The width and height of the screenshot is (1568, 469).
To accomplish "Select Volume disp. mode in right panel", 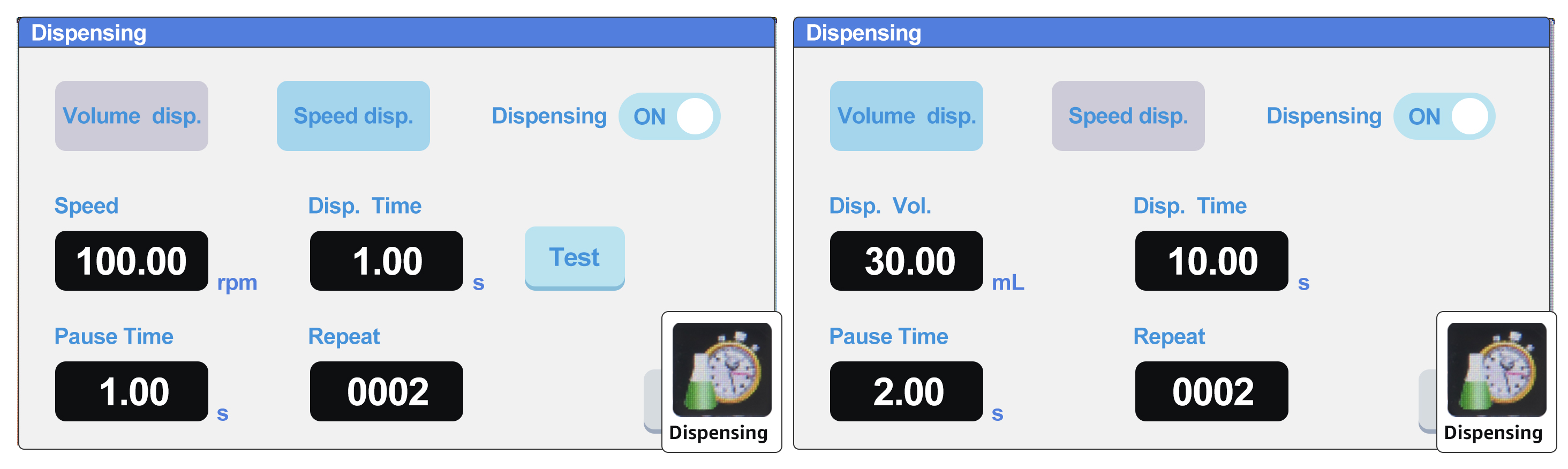I will 906,116.
